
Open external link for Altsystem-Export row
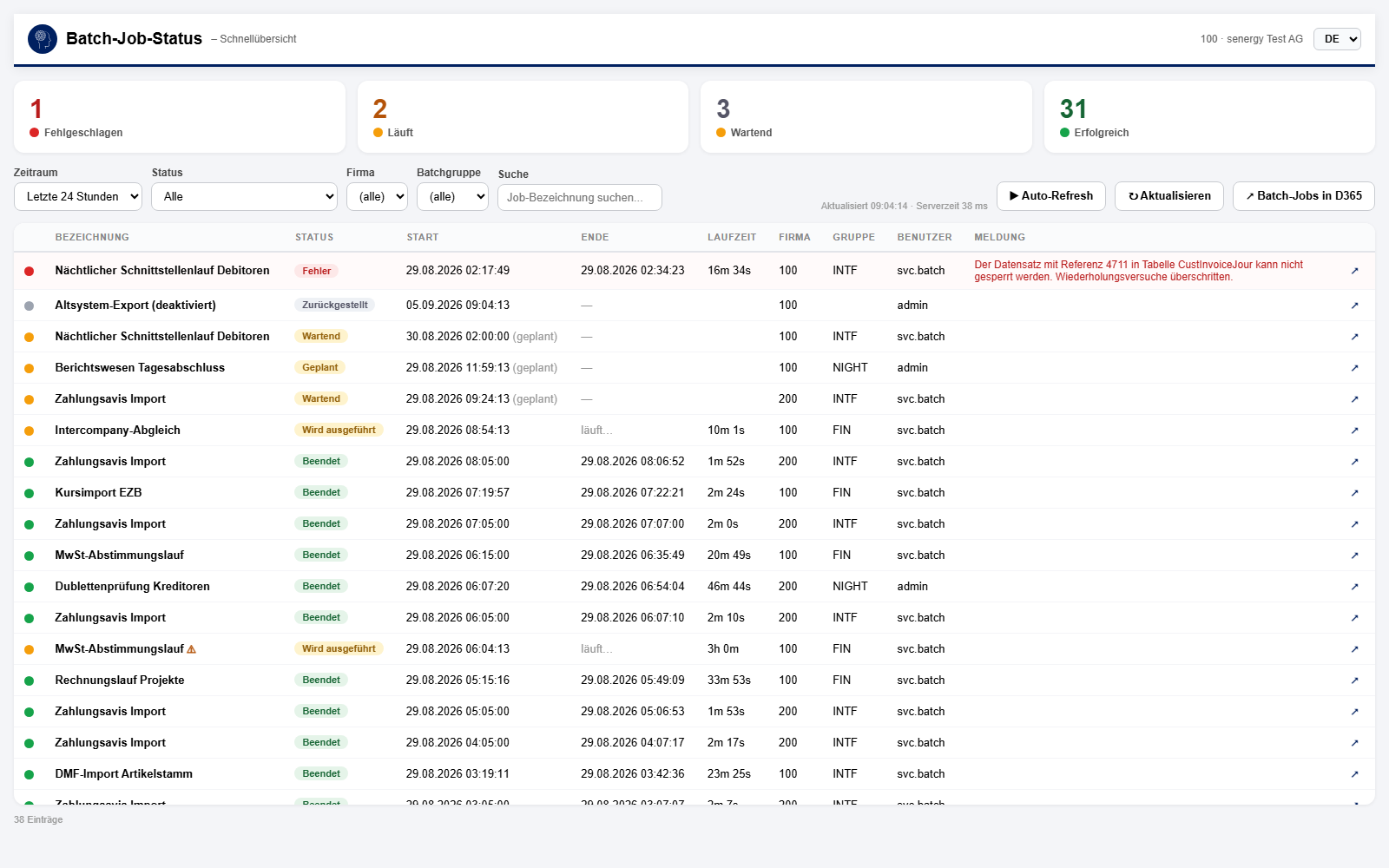click(x=1354, y=306)
